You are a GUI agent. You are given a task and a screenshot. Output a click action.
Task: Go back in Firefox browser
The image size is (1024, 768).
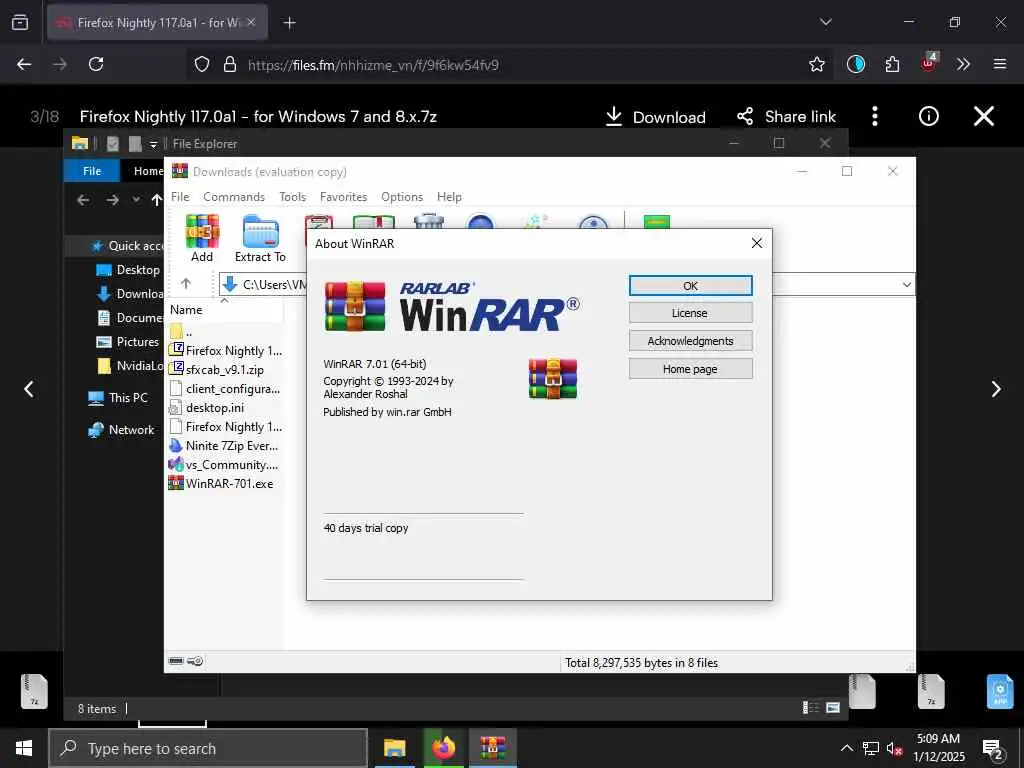pos(24,64)
